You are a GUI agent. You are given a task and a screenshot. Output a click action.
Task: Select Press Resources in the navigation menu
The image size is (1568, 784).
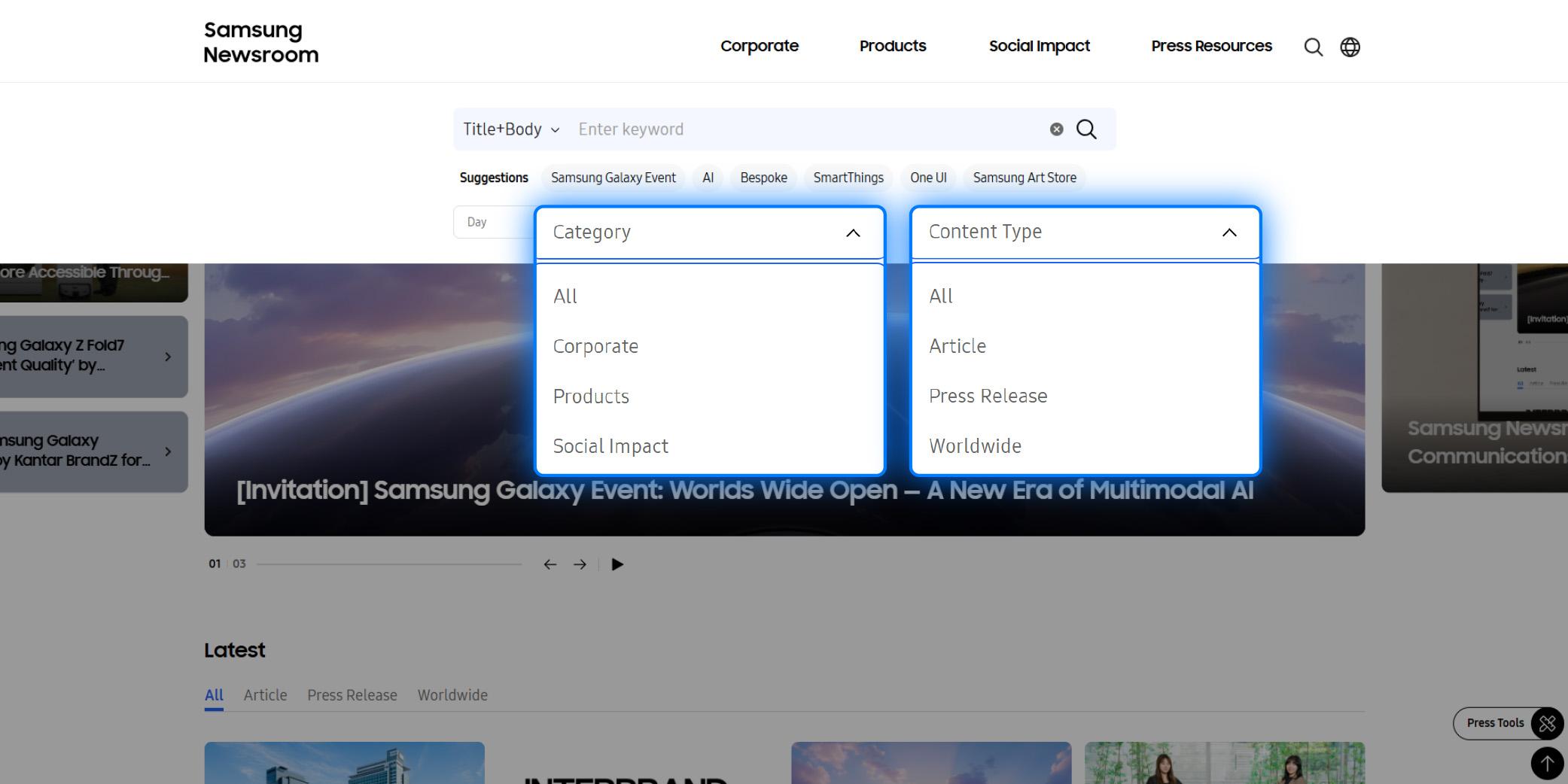click(1210, 46)
